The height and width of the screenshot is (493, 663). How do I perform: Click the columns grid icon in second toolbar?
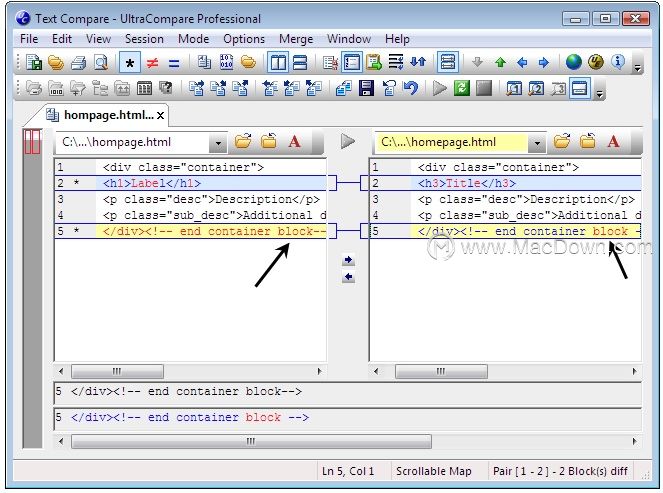(144, 88)
